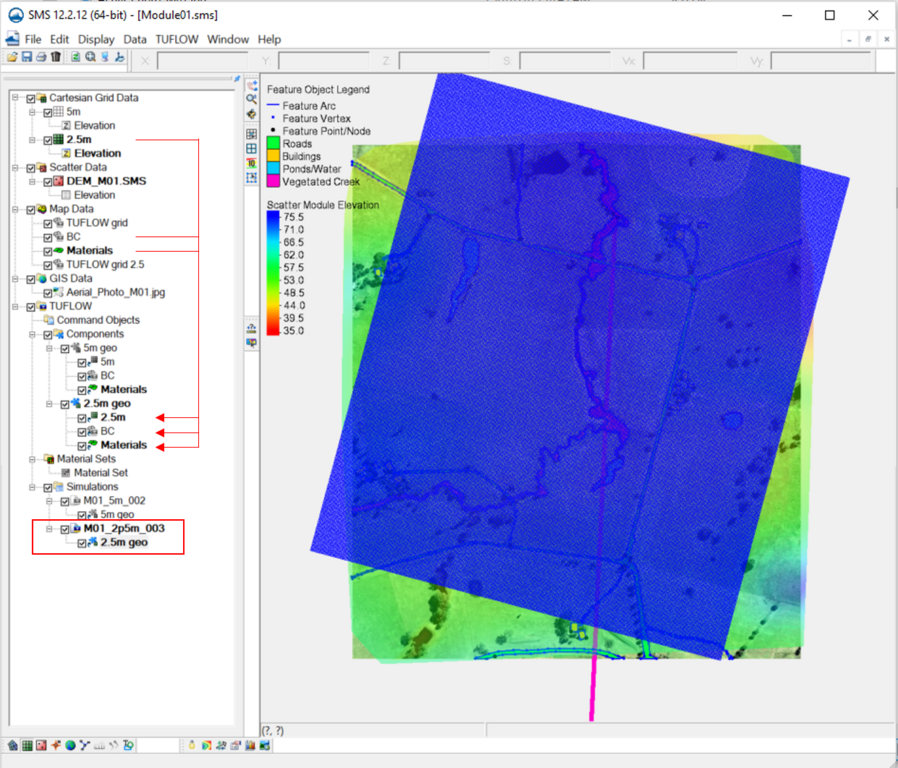Uncheck the Aerial_Photo_M01.jpg layer checkbox
The width and height of the screenshot is (898, 768).
(x=47, y=292)
